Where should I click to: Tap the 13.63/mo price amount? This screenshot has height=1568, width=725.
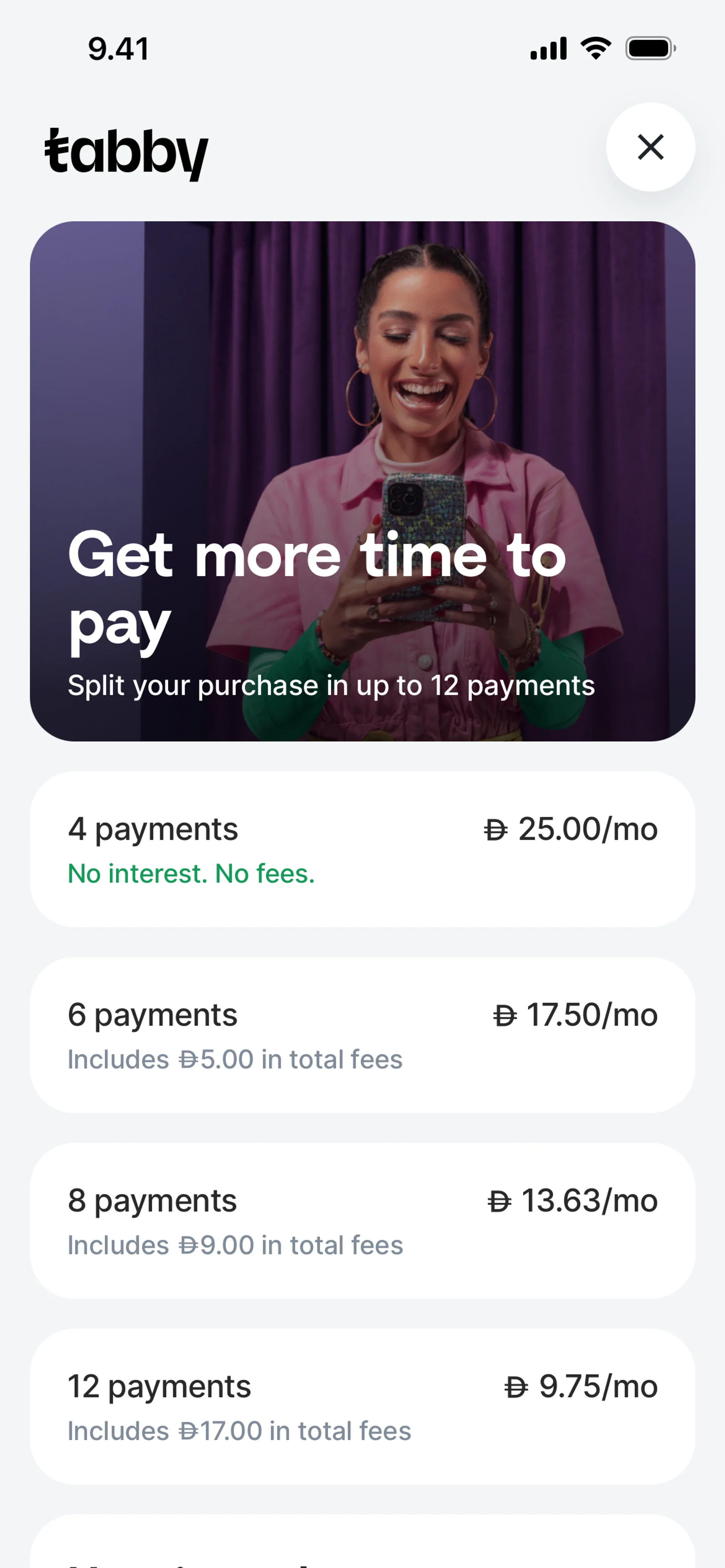point(573,1200)
